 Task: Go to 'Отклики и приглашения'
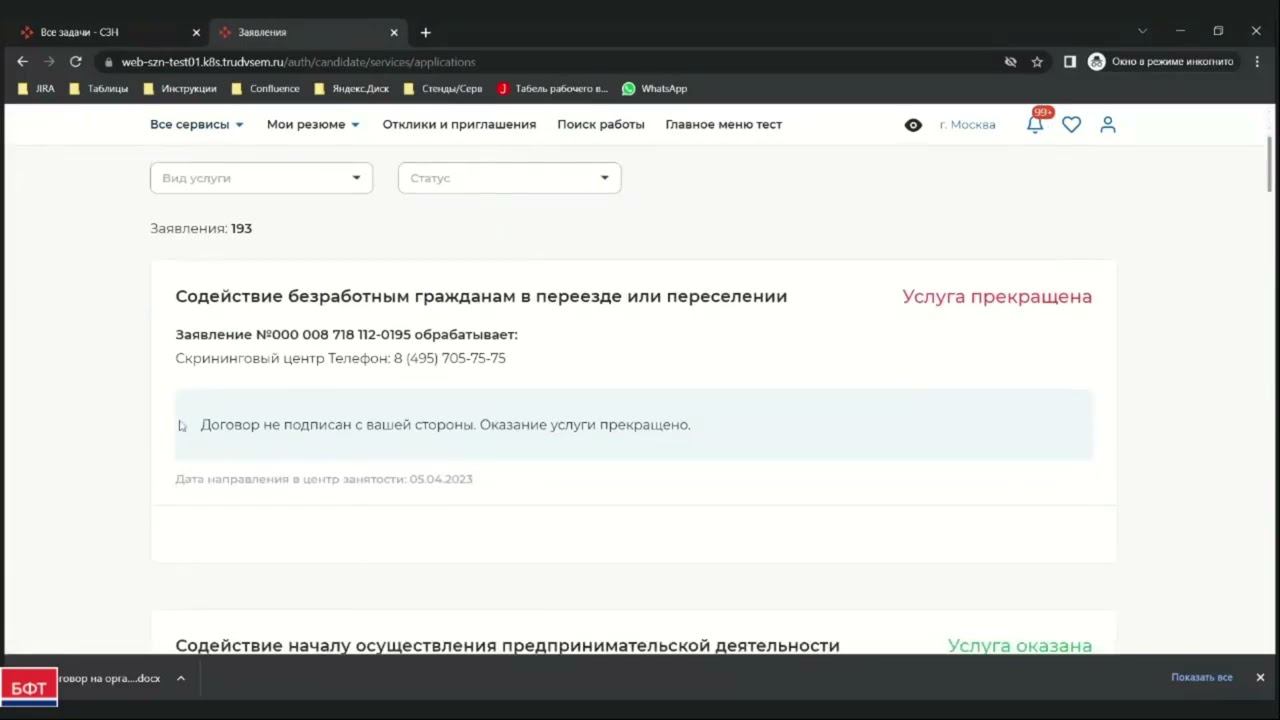click(x=459, y=124)
